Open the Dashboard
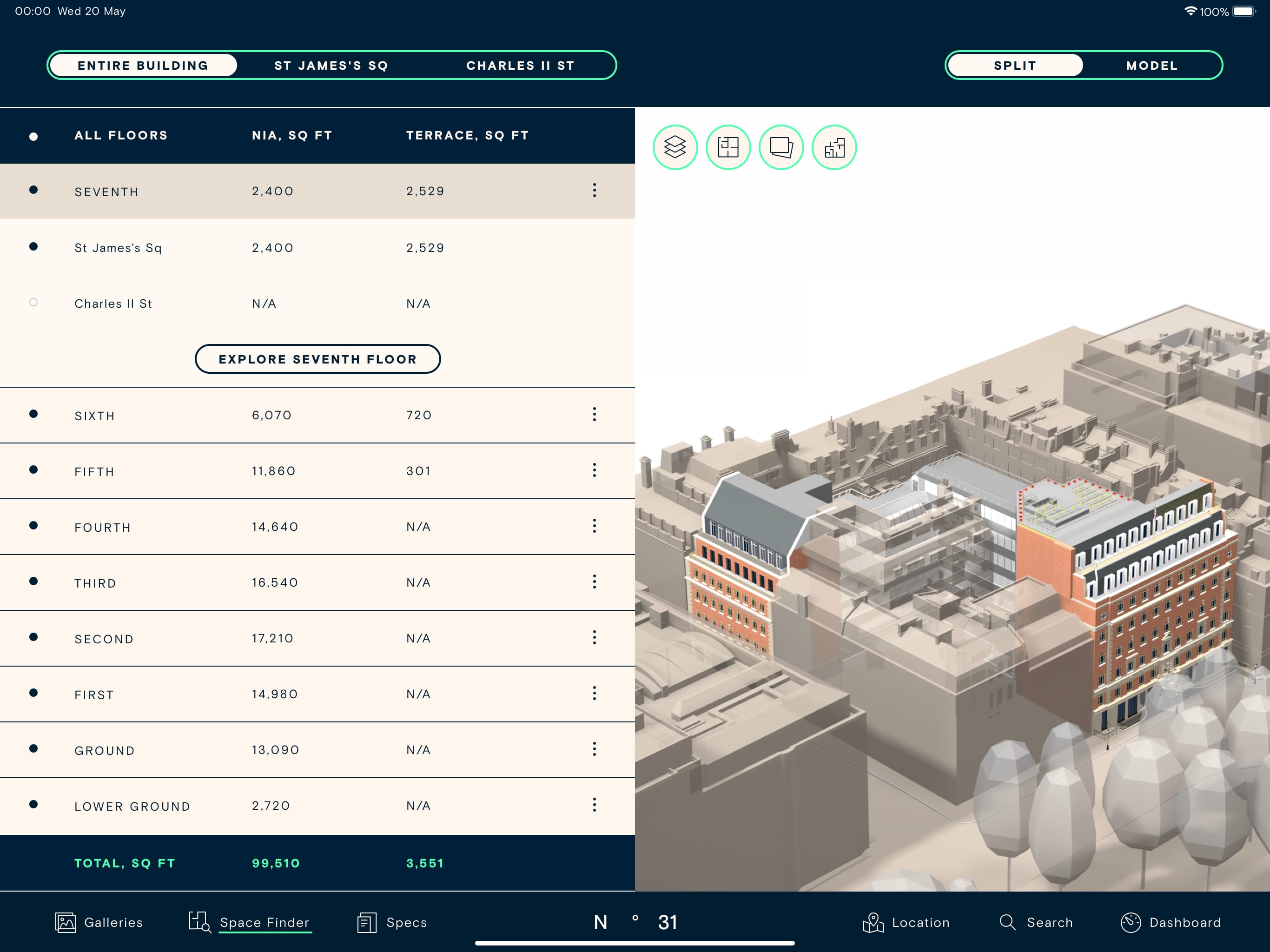1270x952 pixels. 1171,922
